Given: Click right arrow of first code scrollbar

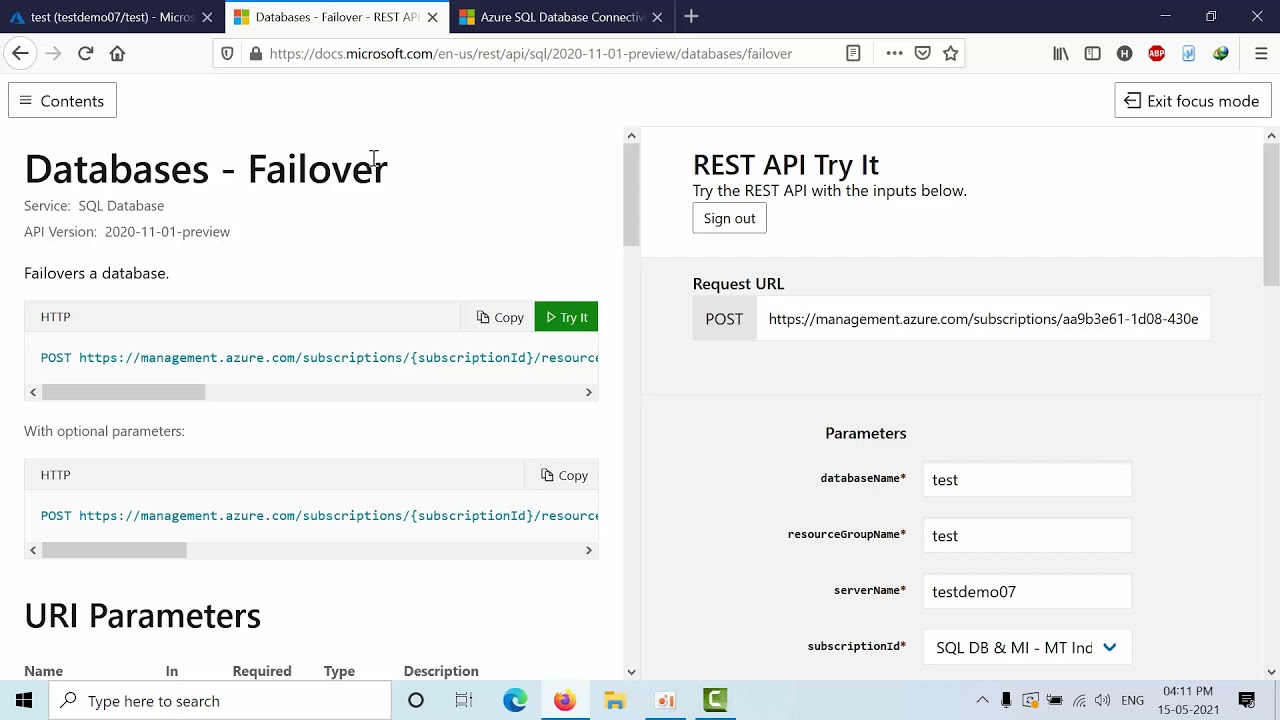Looking at the screenshot, I should [589, 392].
